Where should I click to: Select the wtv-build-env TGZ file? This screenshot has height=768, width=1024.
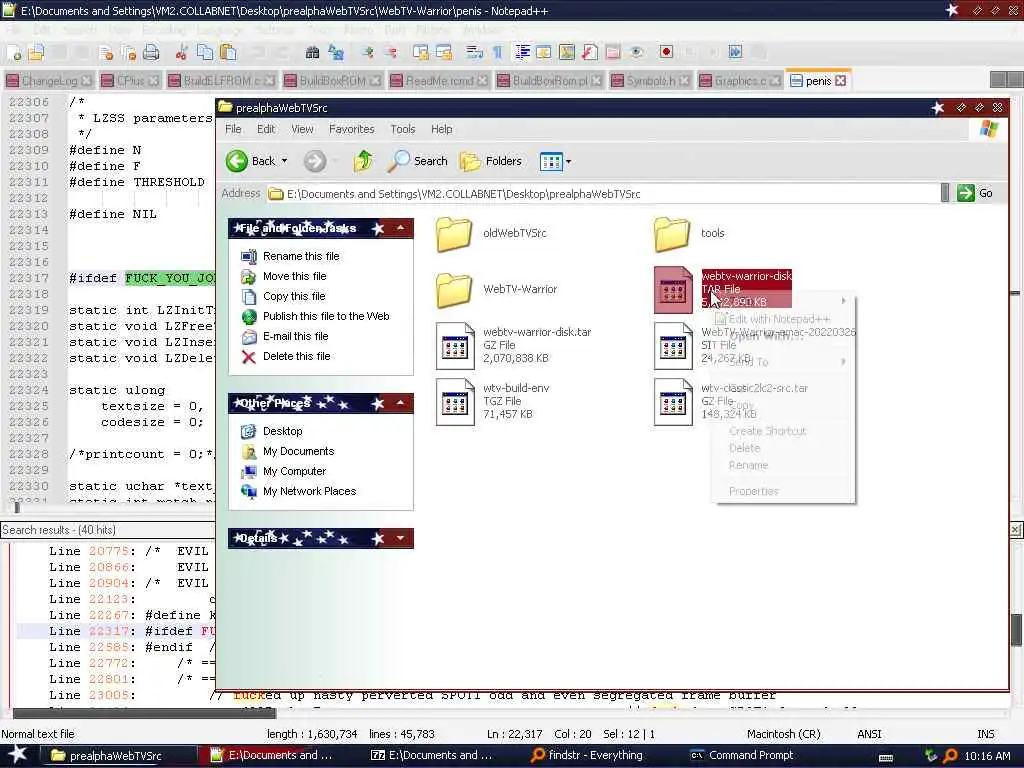coord(493,401)
